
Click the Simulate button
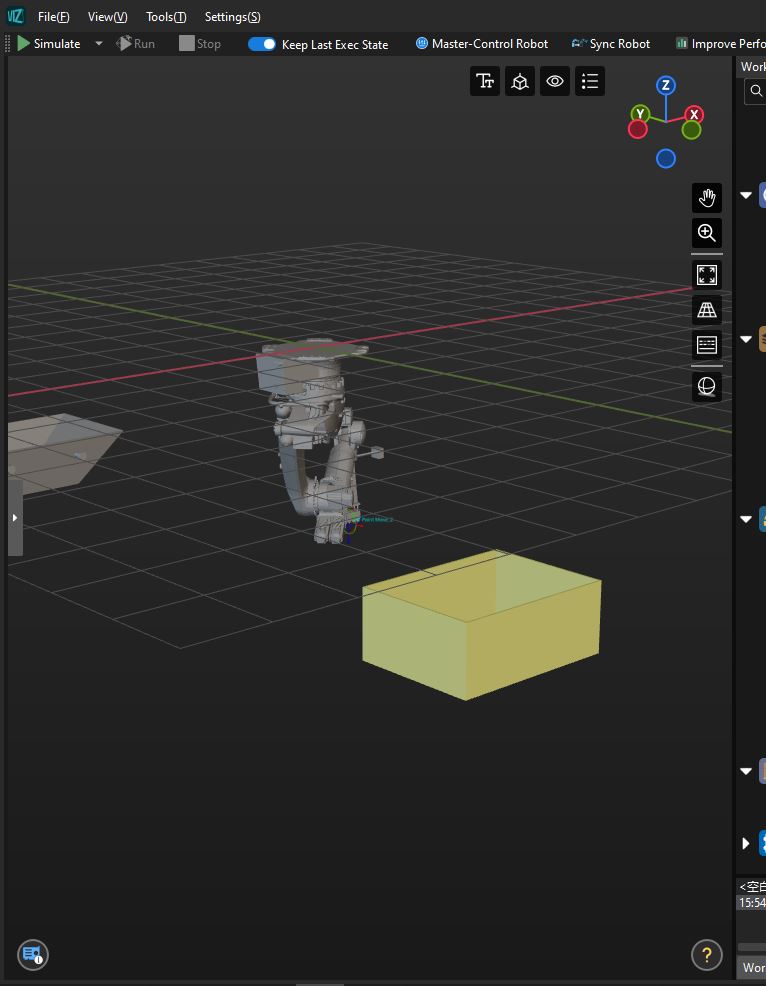(x=48, y=44)
